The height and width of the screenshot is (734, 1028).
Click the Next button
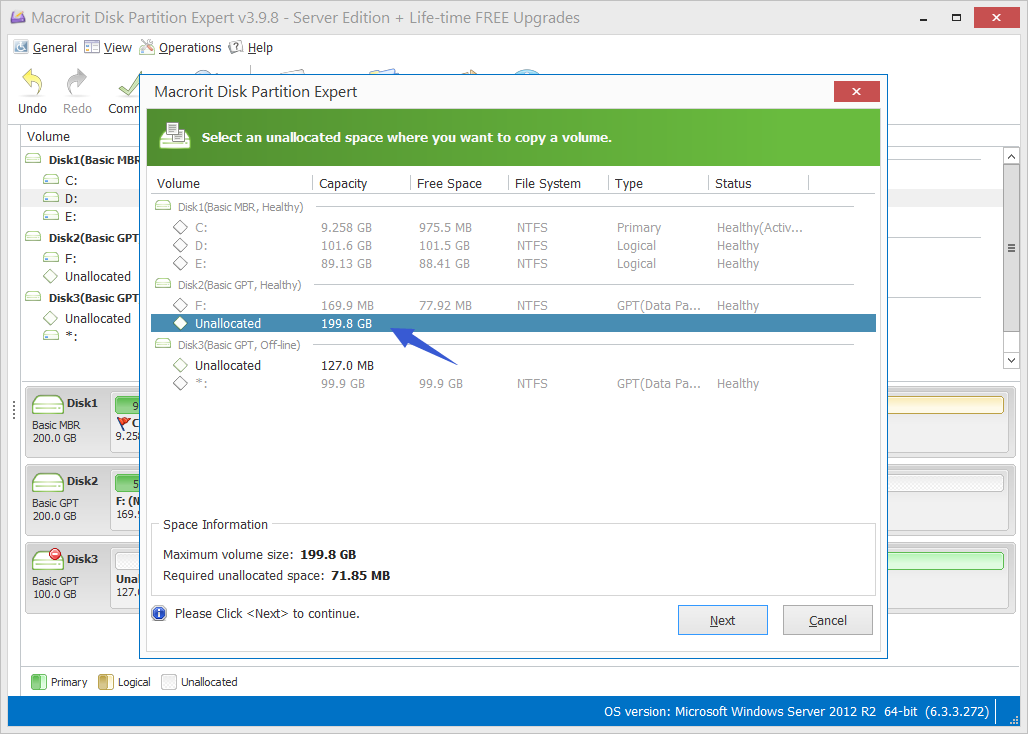click(x=722, y=620)
